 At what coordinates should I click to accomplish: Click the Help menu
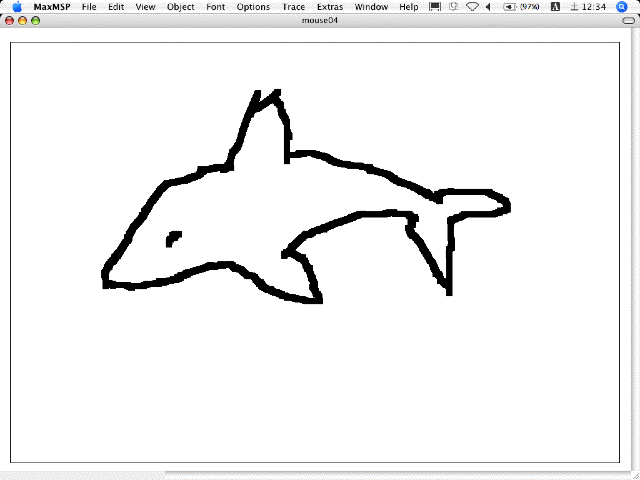[x=409, y=7]
